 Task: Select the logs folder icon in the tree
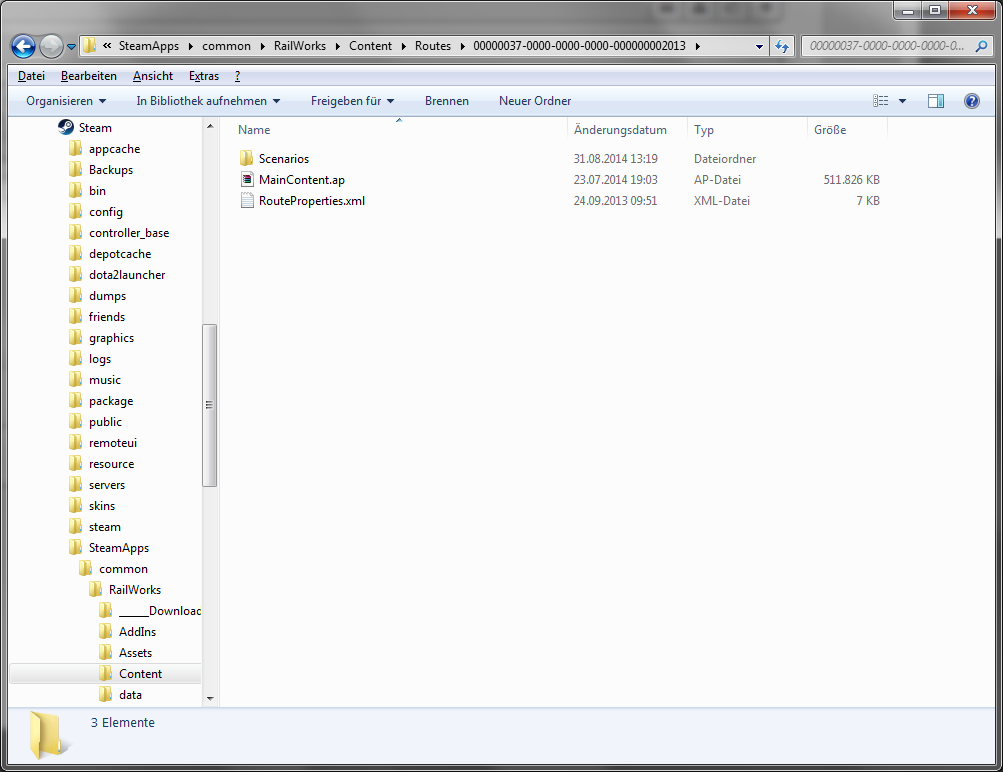point(75,359)
